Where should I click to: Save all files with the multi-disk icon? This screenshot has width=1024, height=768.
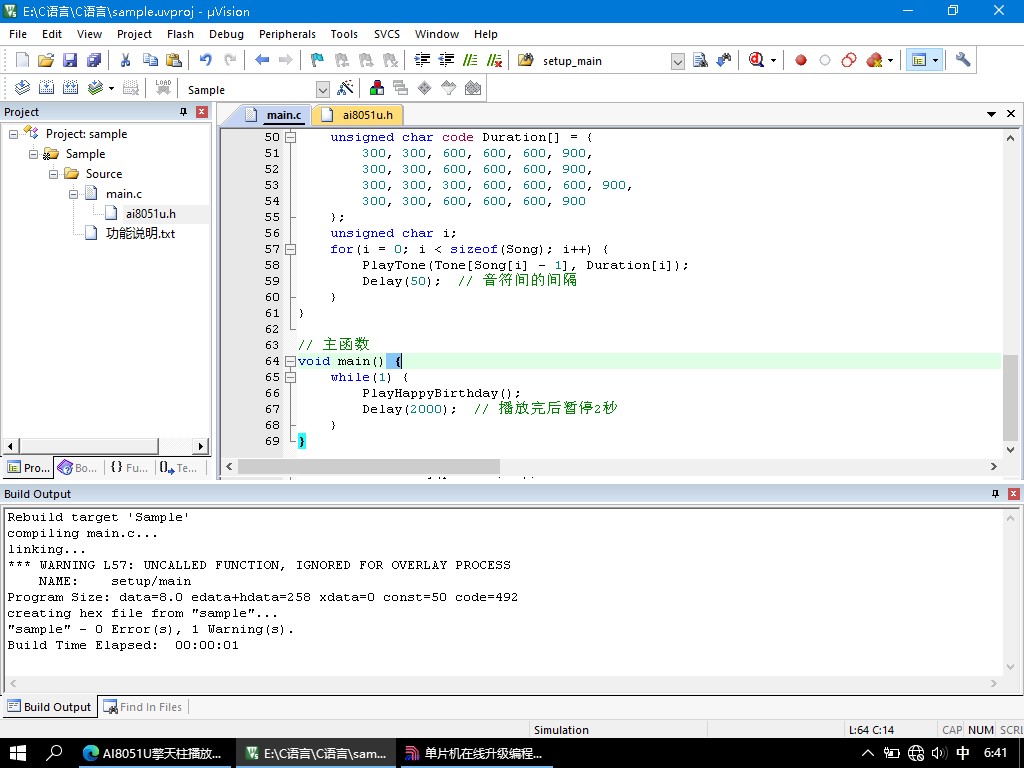coord(94,60)
